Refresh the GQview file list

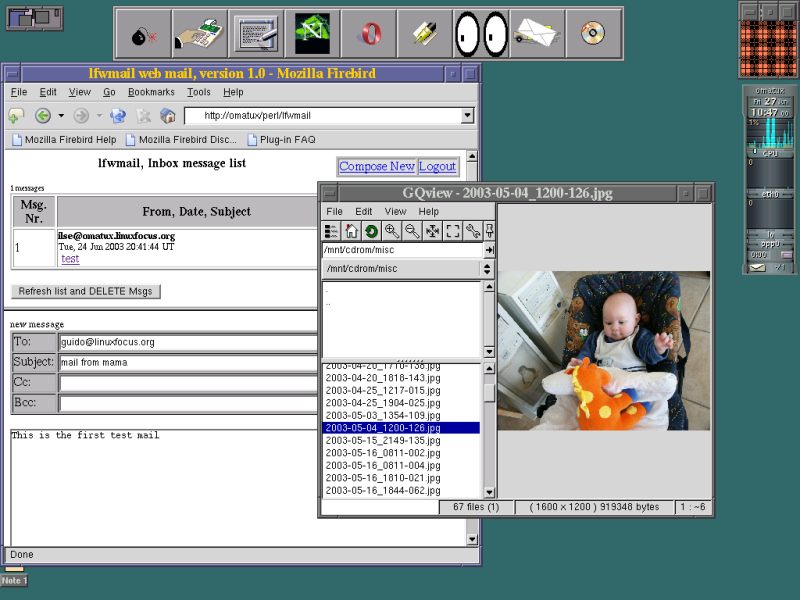tap(371, 231)
